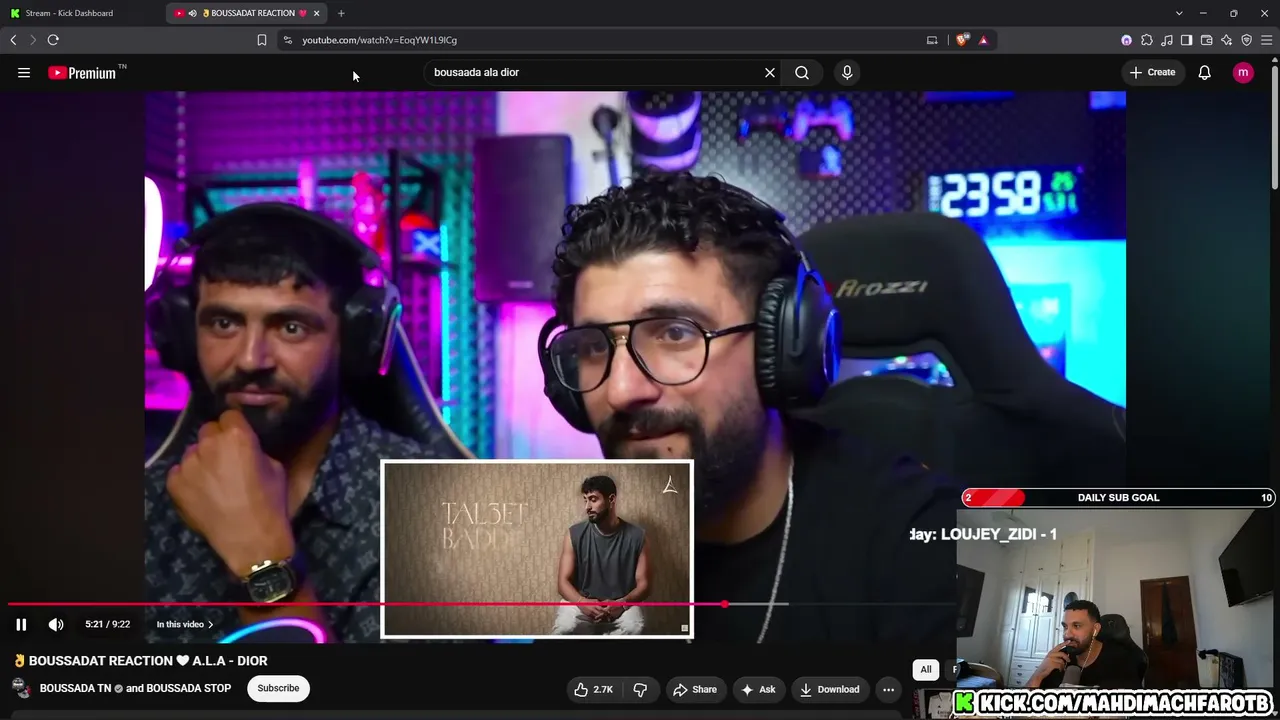The image size is (1280, 720).
Task: Share this video
Action: pyautogui.click(x=695, y=689)
